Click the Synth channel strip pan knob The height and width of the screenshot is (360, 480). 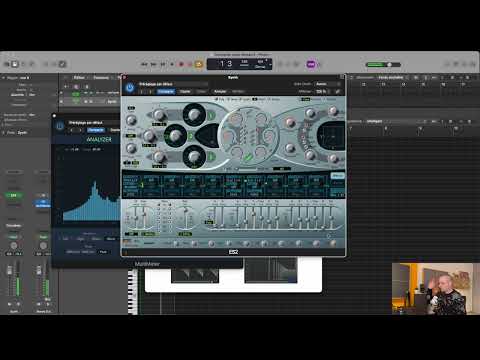(x=14, y=246)
